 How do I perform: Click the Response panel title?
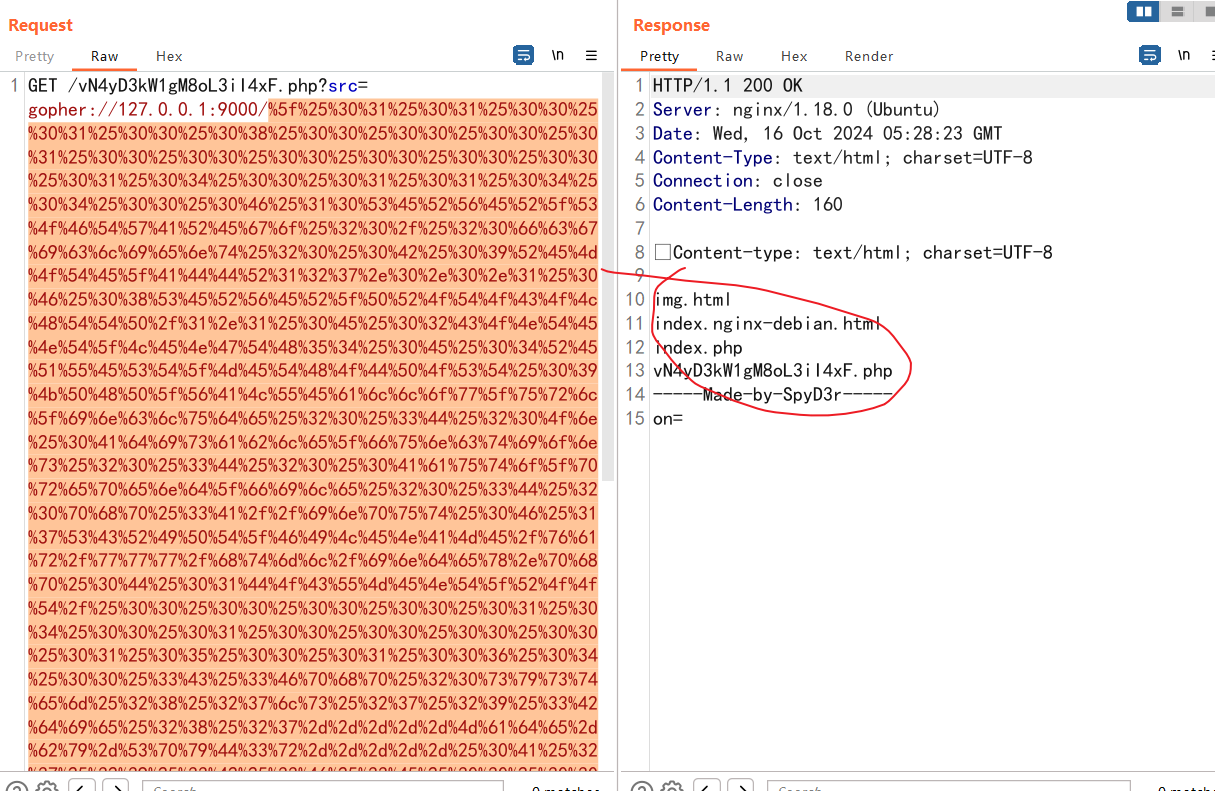pos(671,25)
